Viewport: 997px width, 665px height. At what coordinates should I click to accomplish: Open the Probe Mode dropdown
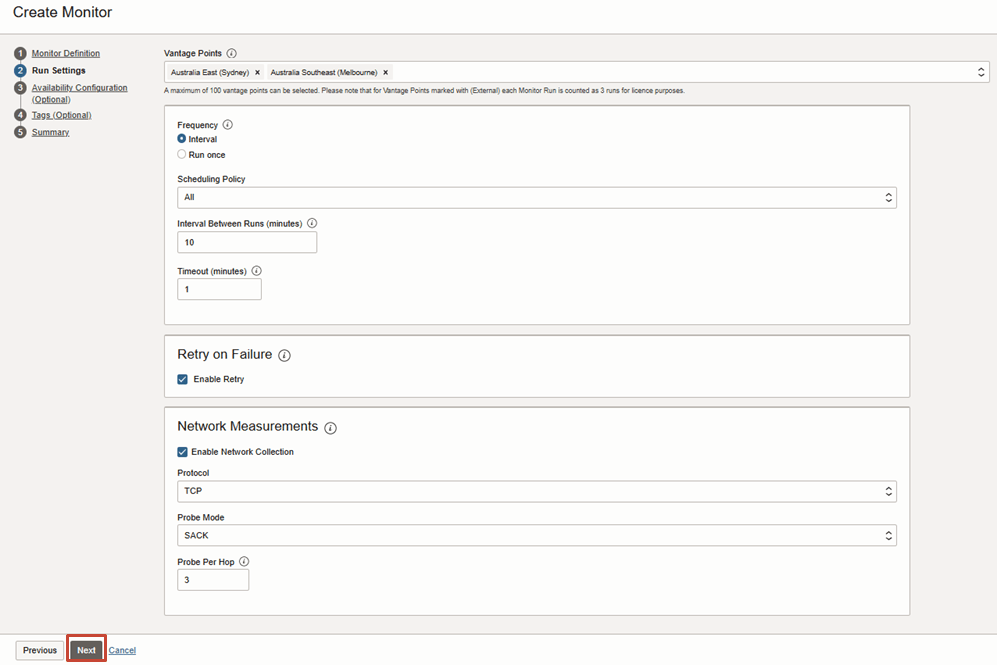(x=536, y=536)
